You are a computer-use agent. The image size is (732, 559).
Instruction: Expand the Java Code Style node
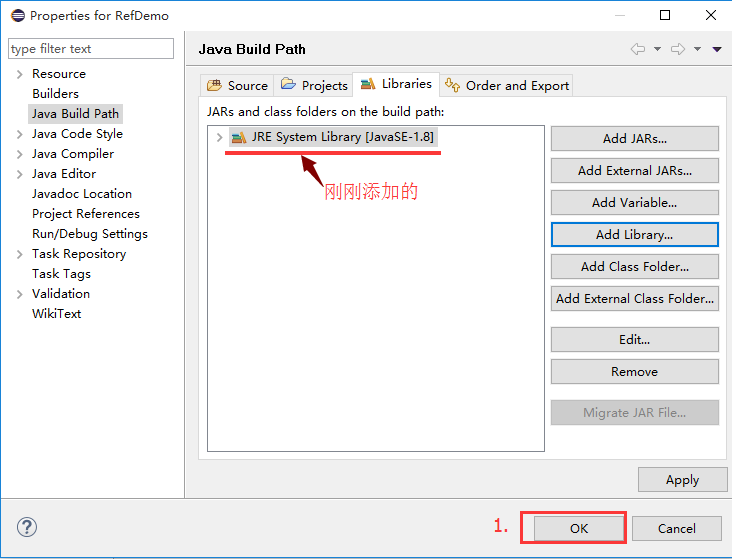(x=20, y=134)
